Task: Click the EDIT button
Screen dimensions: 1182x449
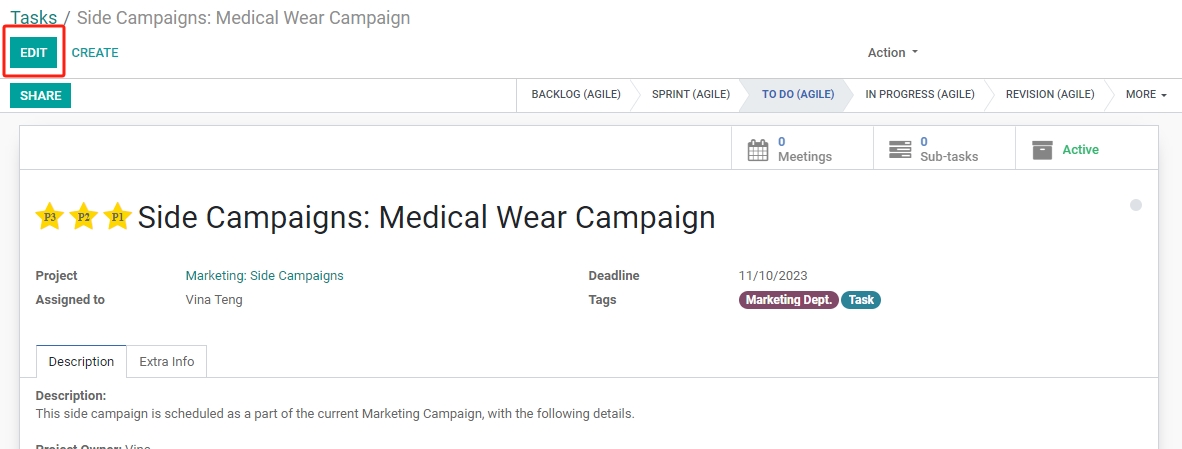Action: (x=33, y=53)
